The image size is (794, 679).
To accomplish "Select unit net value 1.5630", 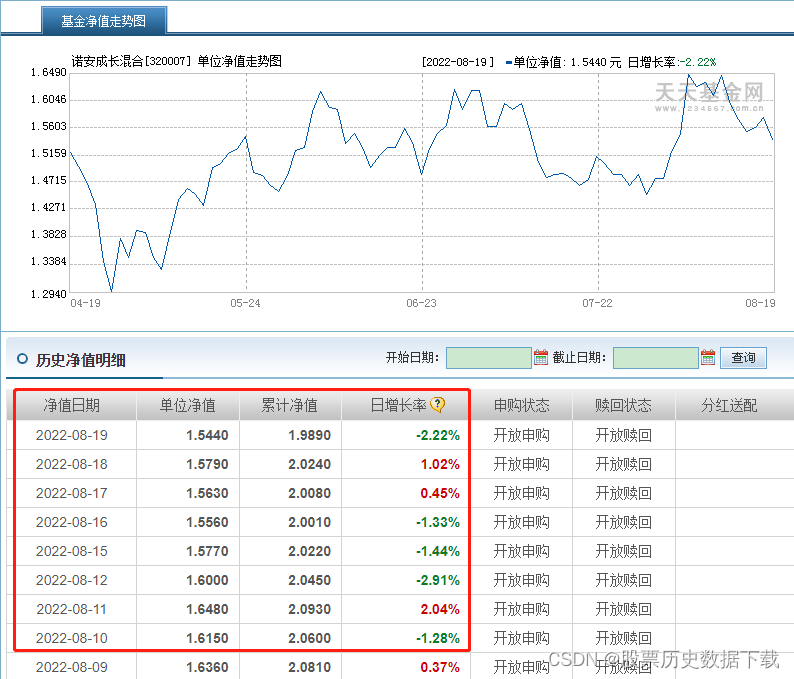I will (x=207, y=493).
